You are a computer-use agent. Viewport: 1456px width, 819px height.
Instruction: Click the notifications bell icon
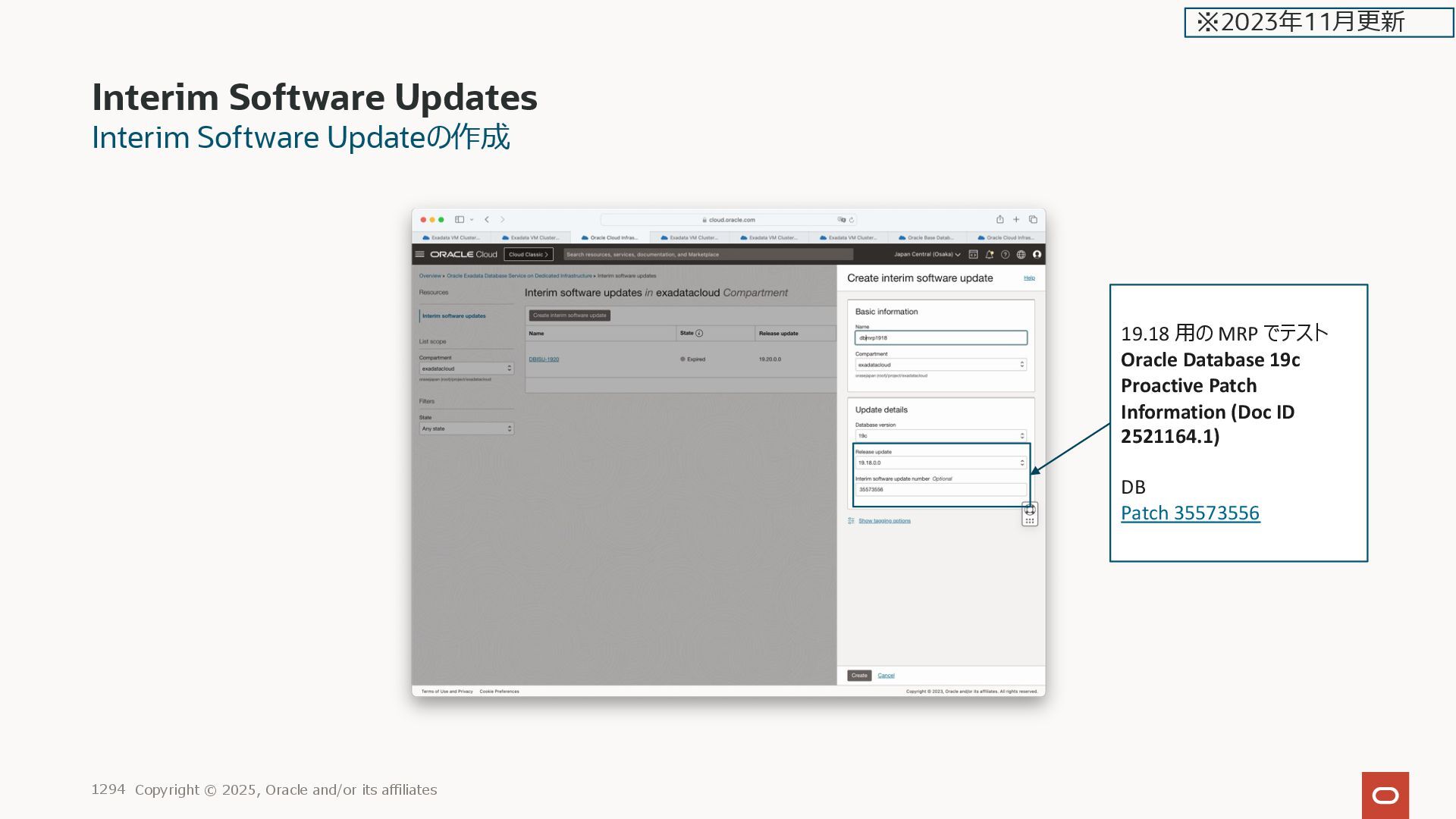point(989,255)
